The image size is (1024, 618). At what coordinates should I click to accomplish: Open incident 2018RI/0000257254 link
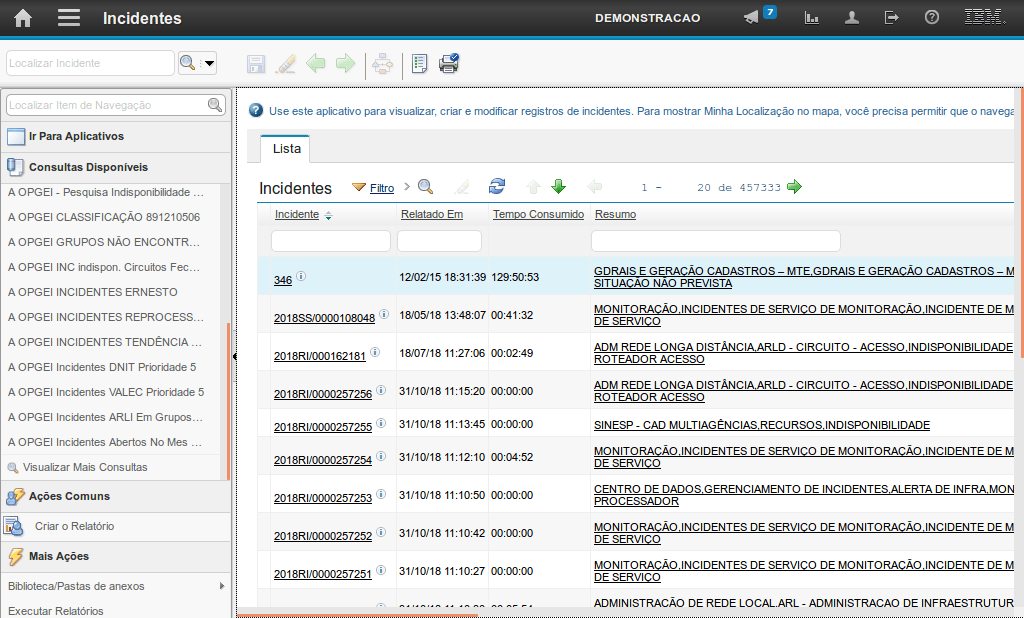(323, 460)
